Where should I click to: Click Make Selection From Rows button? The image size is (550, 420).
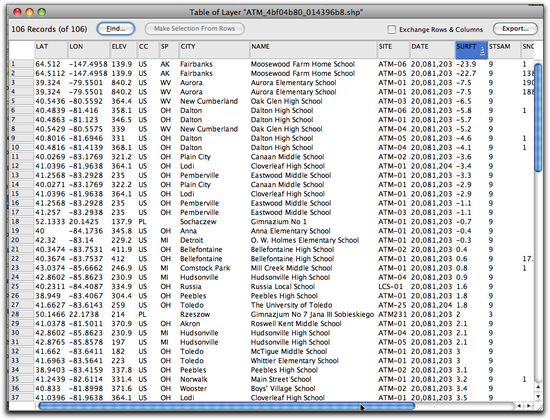[x=194, y=29]
